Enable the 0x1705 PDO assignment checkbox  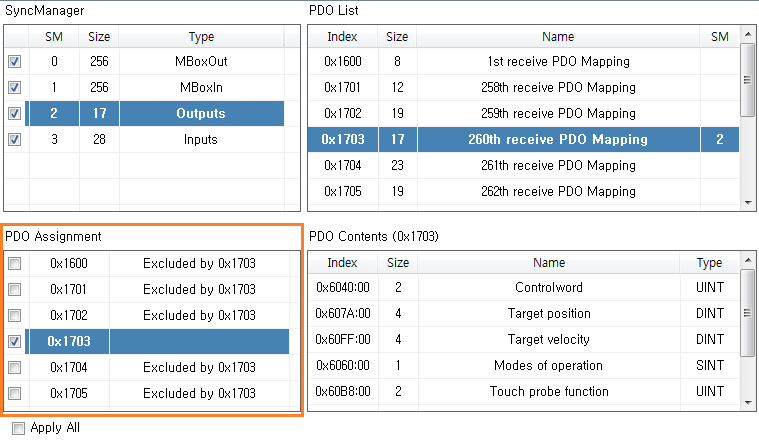pos(15,394)
